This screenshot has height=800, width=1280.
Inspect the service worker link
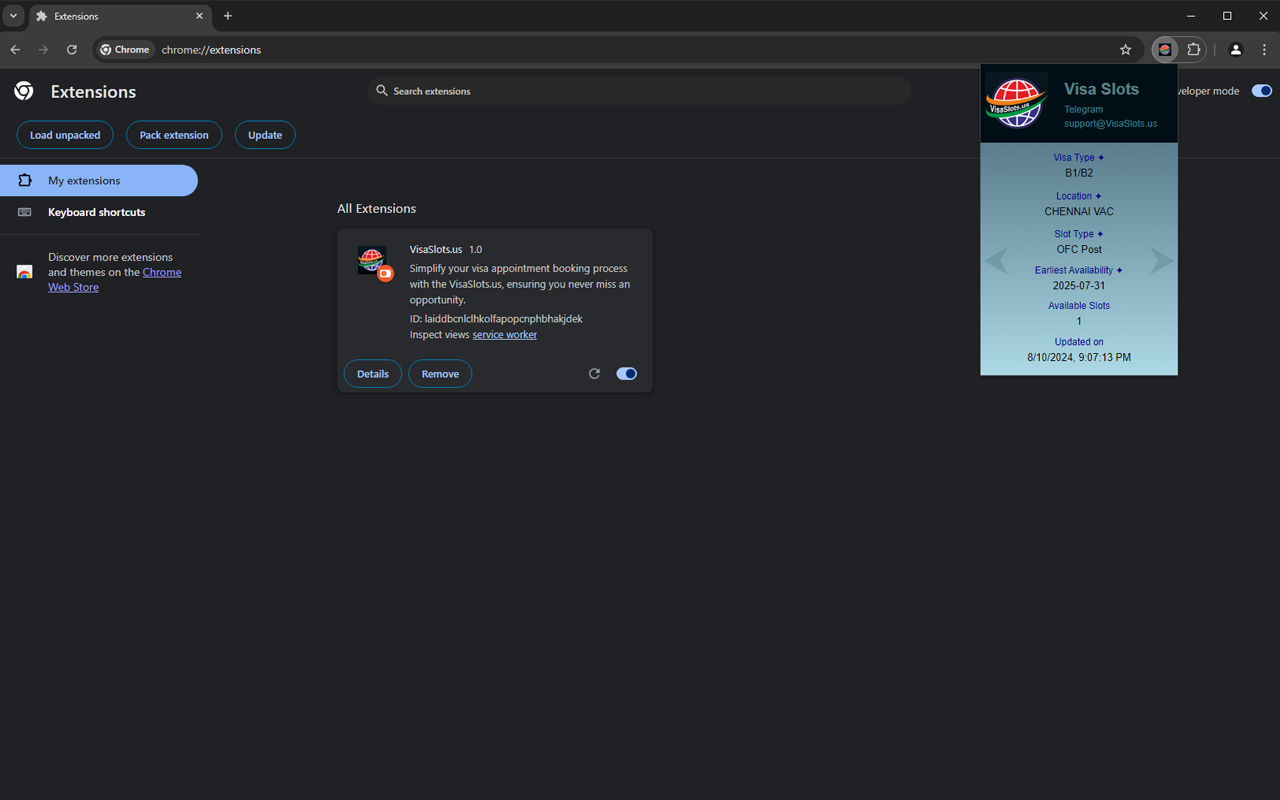point(505,335)
